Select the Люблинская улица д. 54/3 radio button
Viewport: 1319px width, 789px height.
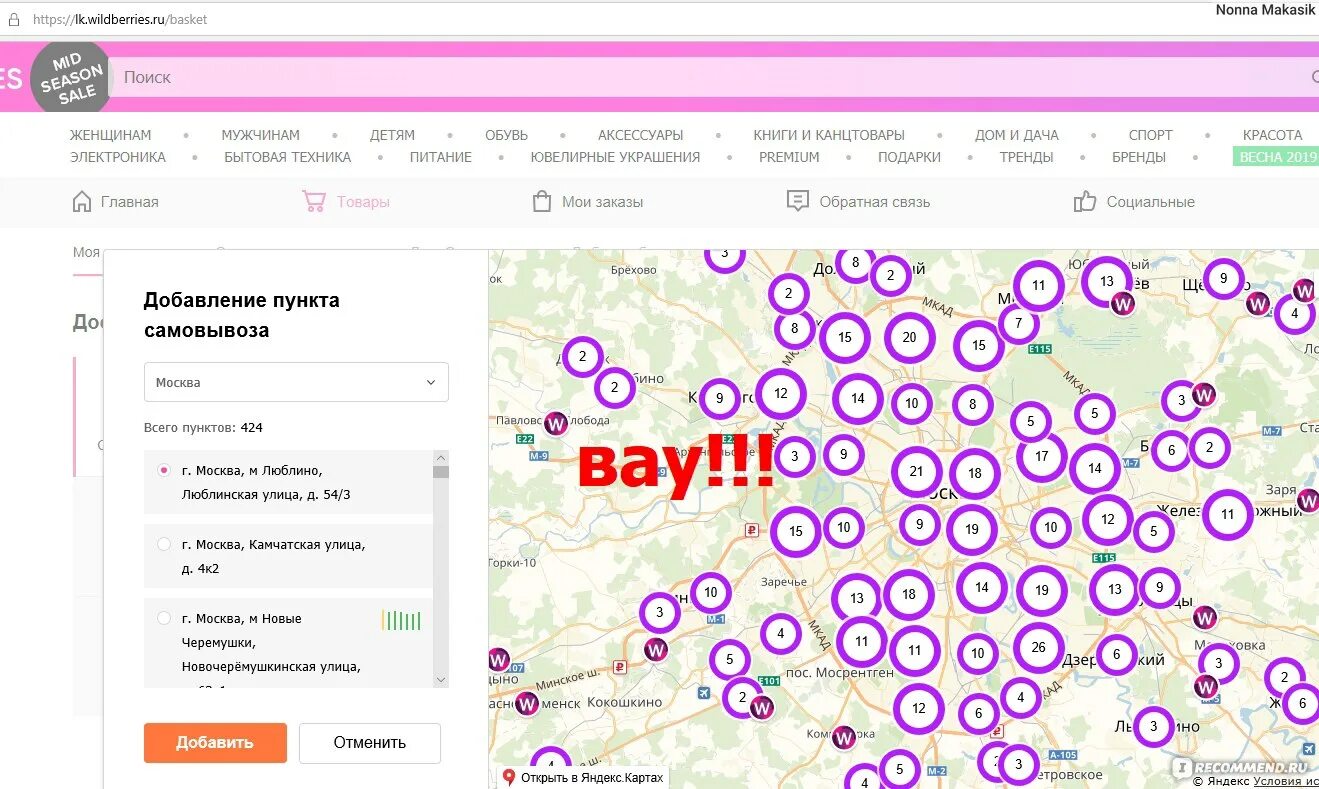(x=164, y=470)
